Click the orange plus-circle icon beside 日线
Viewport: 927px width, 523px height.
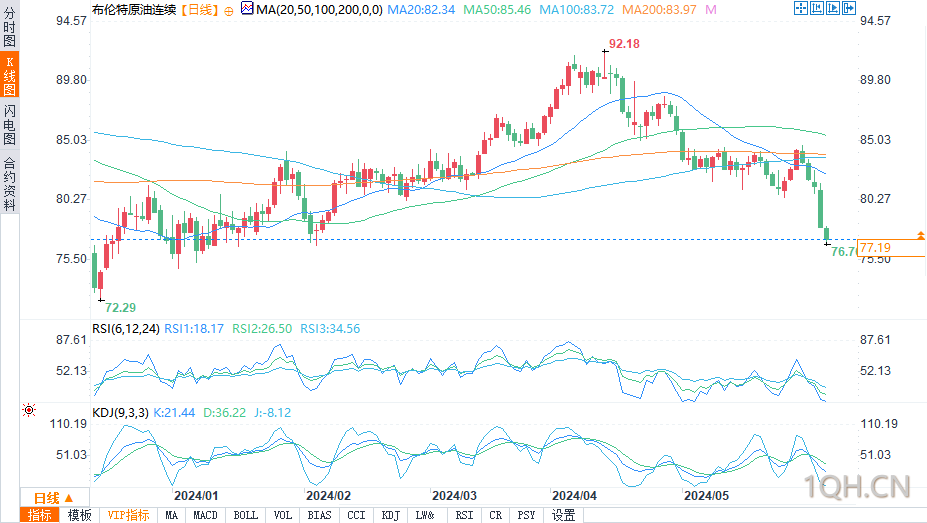[229, 11]
